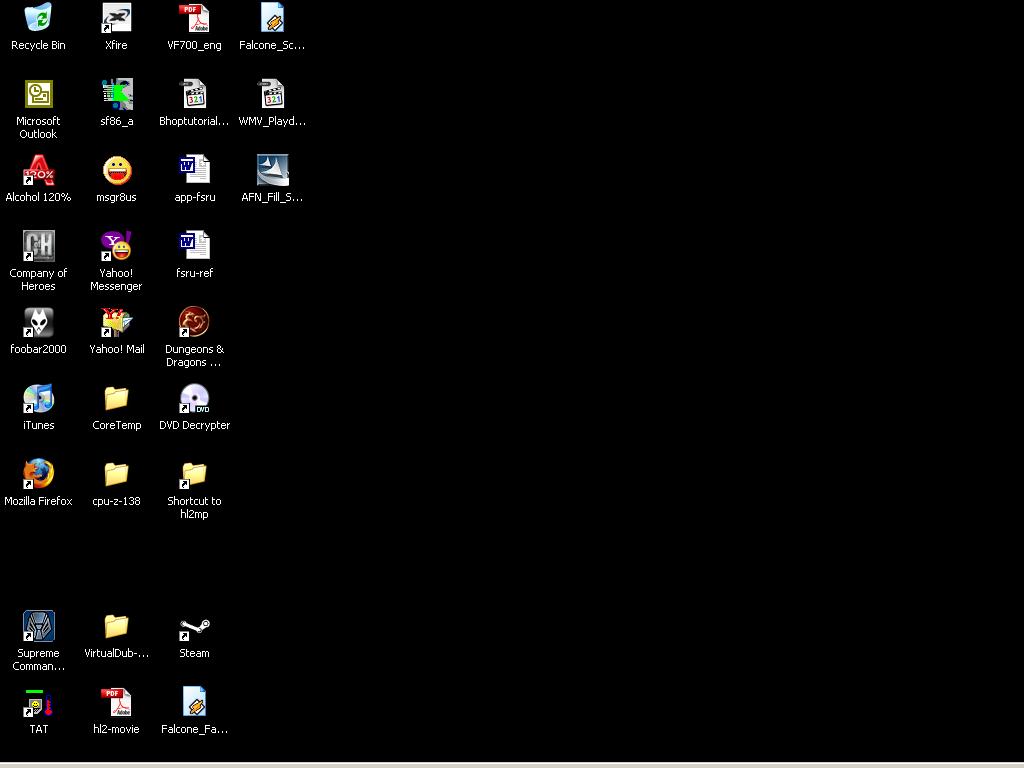This screenshot has width=1024, height=768.
Task: Open the VirtualDub folder
Action: [116, 626]
